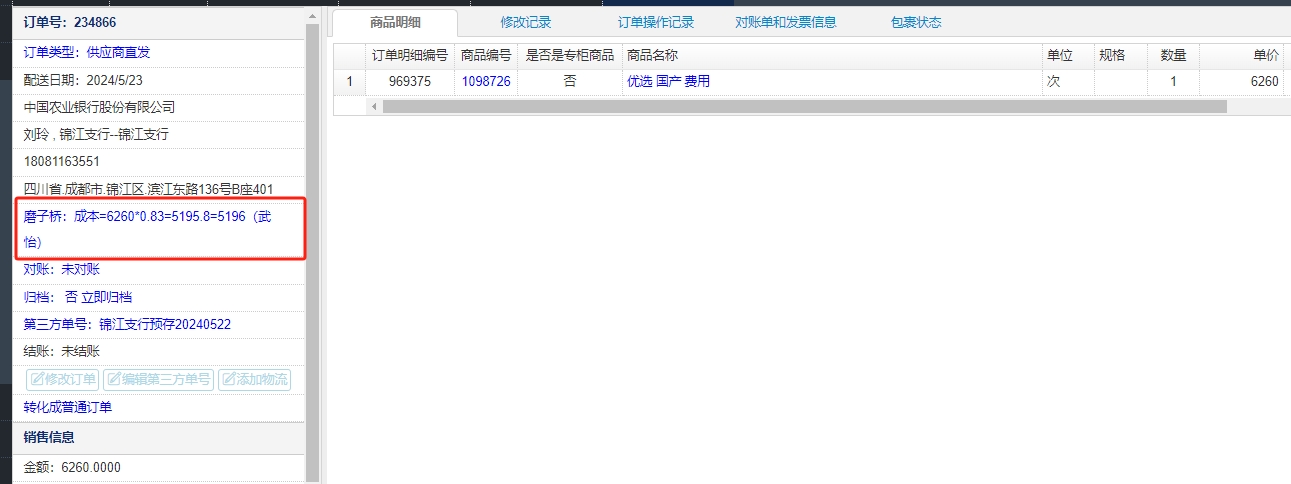Click the 转化成普通订单 link
1291x484 pixels.
coord(68,408)
